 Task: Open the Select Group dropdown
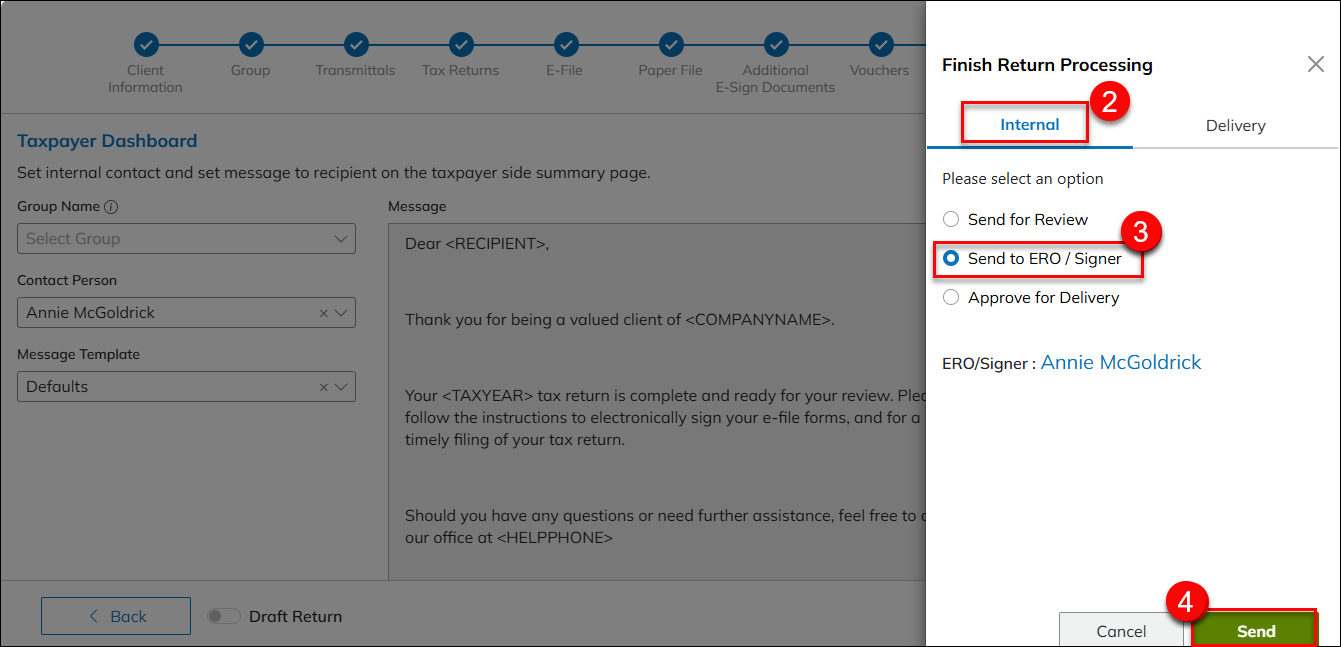186,239
